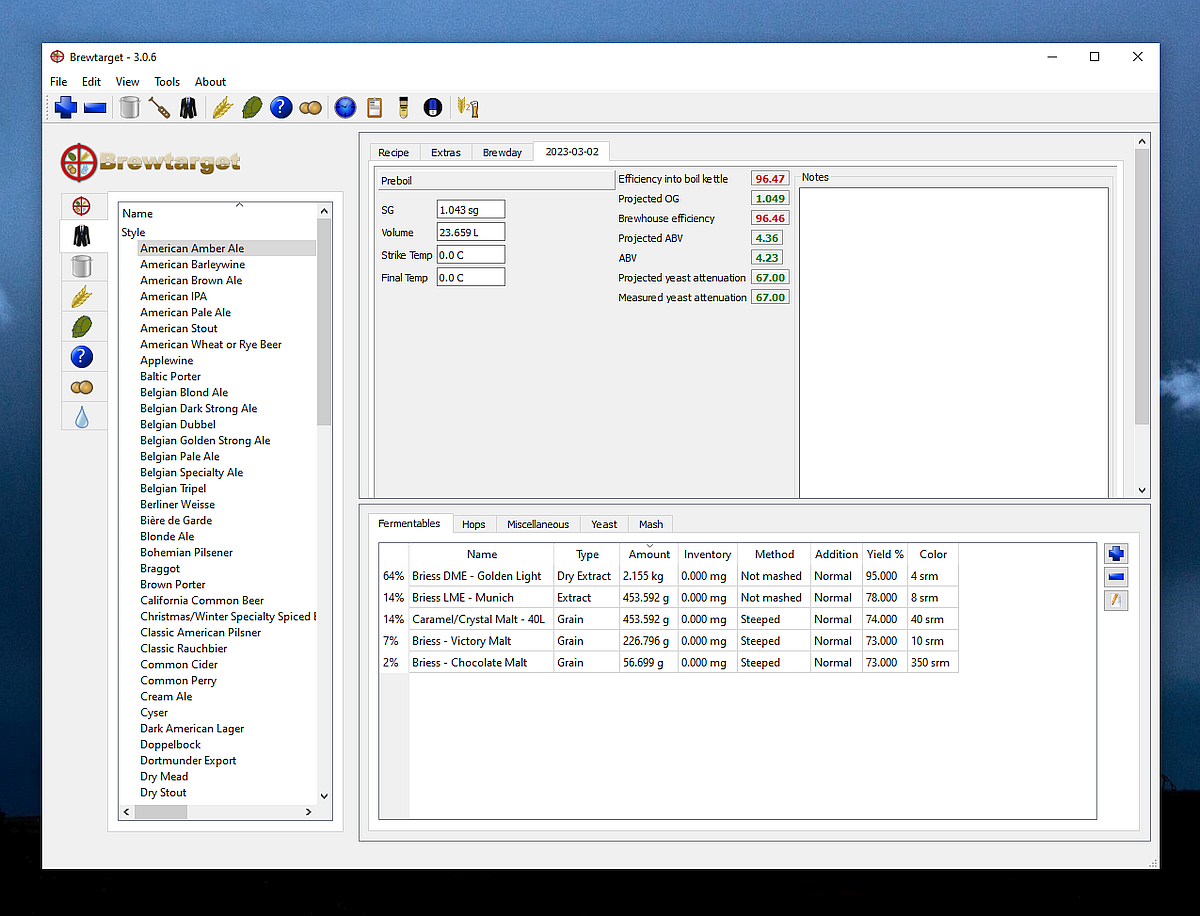Switch to the Extras tab
The height and width of the screenshot is (916, 1200).
(x=446, y=152)
